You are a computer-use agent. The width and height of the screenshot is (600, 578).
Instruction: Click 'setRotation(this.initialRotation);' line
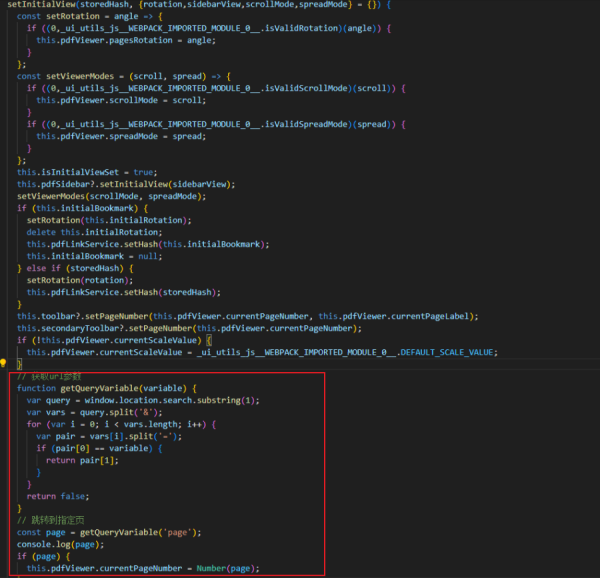click(x=109, y=220)
